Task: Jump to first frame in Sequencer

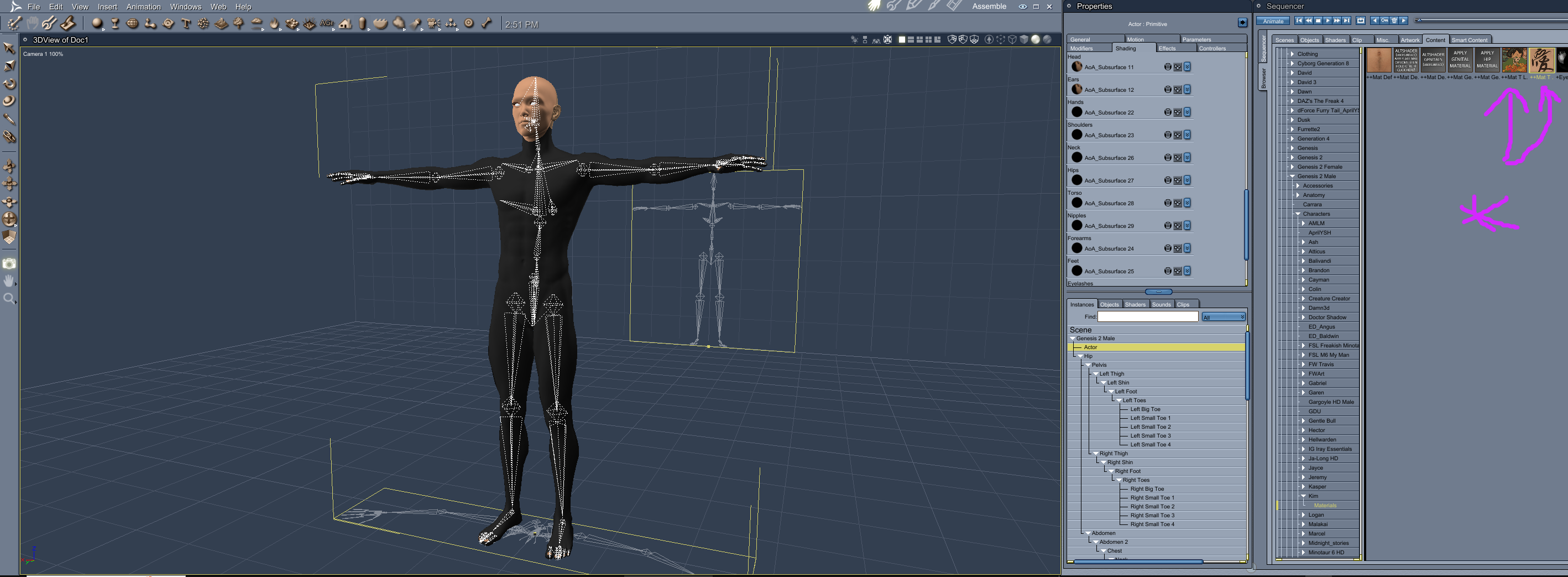Action: coord(1299,20)
